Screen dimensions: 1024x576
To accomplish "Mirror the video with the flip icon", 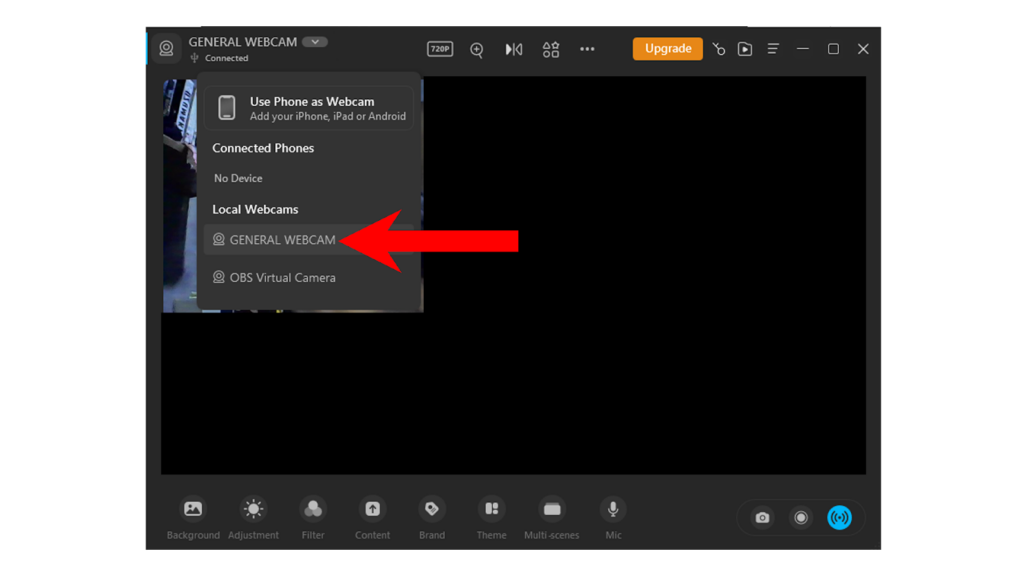I will (514, 49).
